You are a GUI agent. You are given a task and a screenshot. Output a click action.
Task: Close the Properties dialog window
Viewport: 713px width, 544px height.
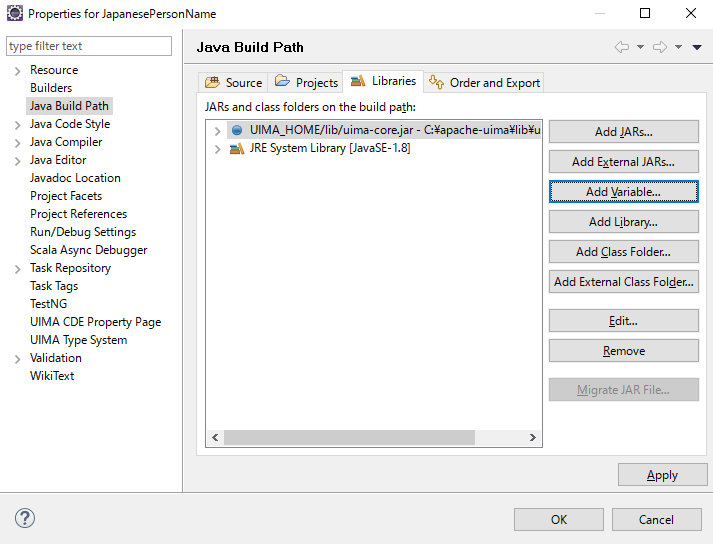pyautogui.click(x=691, y=13)
